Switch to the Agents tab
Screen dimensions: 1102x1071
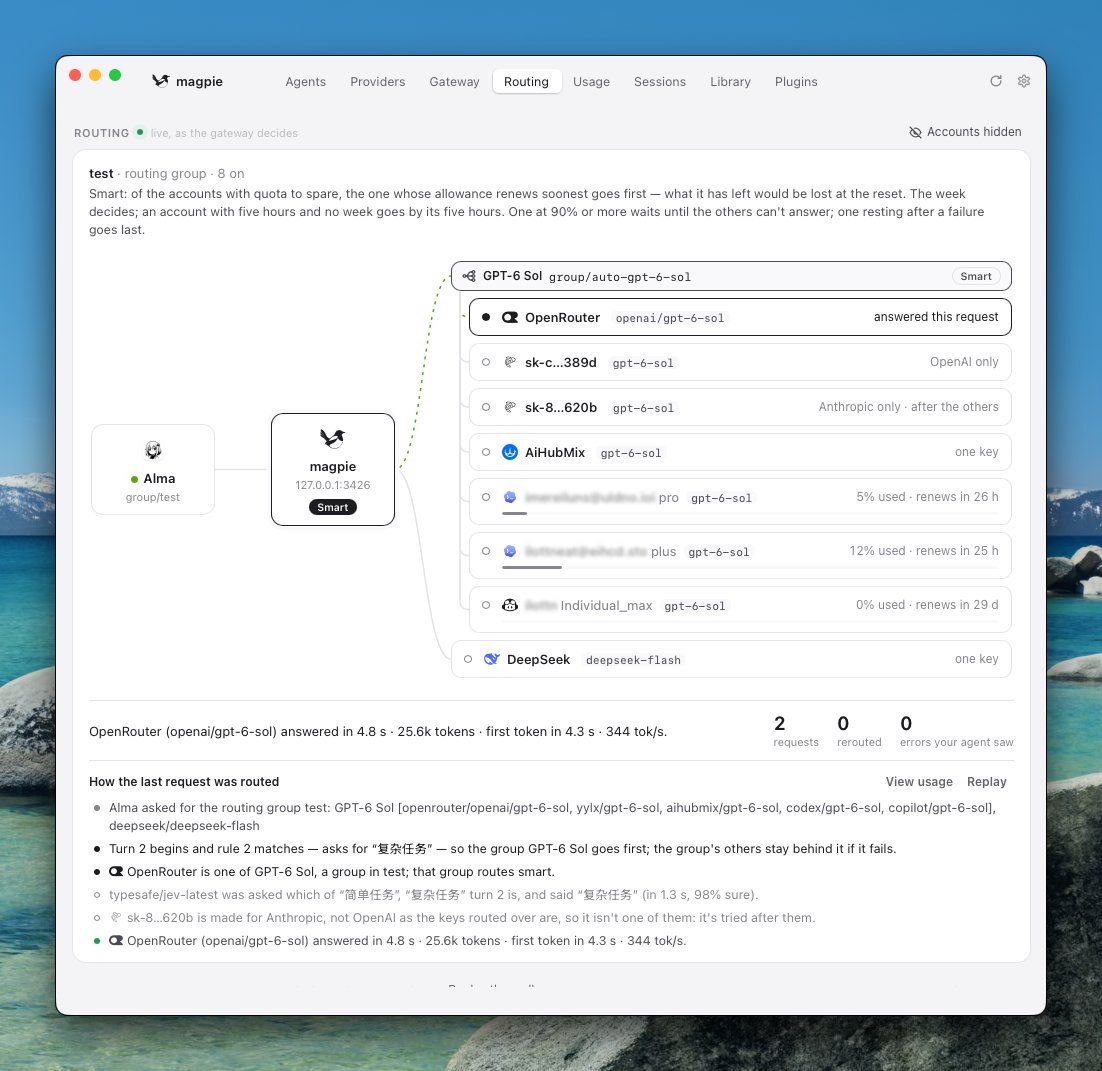(x=306, y=82)
